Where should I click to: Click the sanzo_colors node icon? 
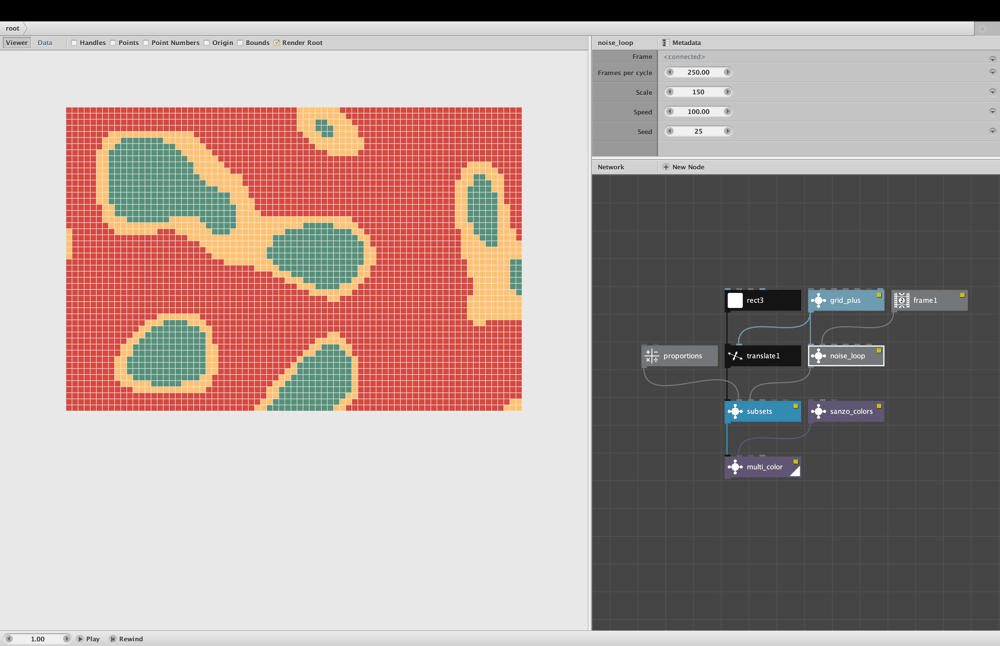[x=818, y=411]
